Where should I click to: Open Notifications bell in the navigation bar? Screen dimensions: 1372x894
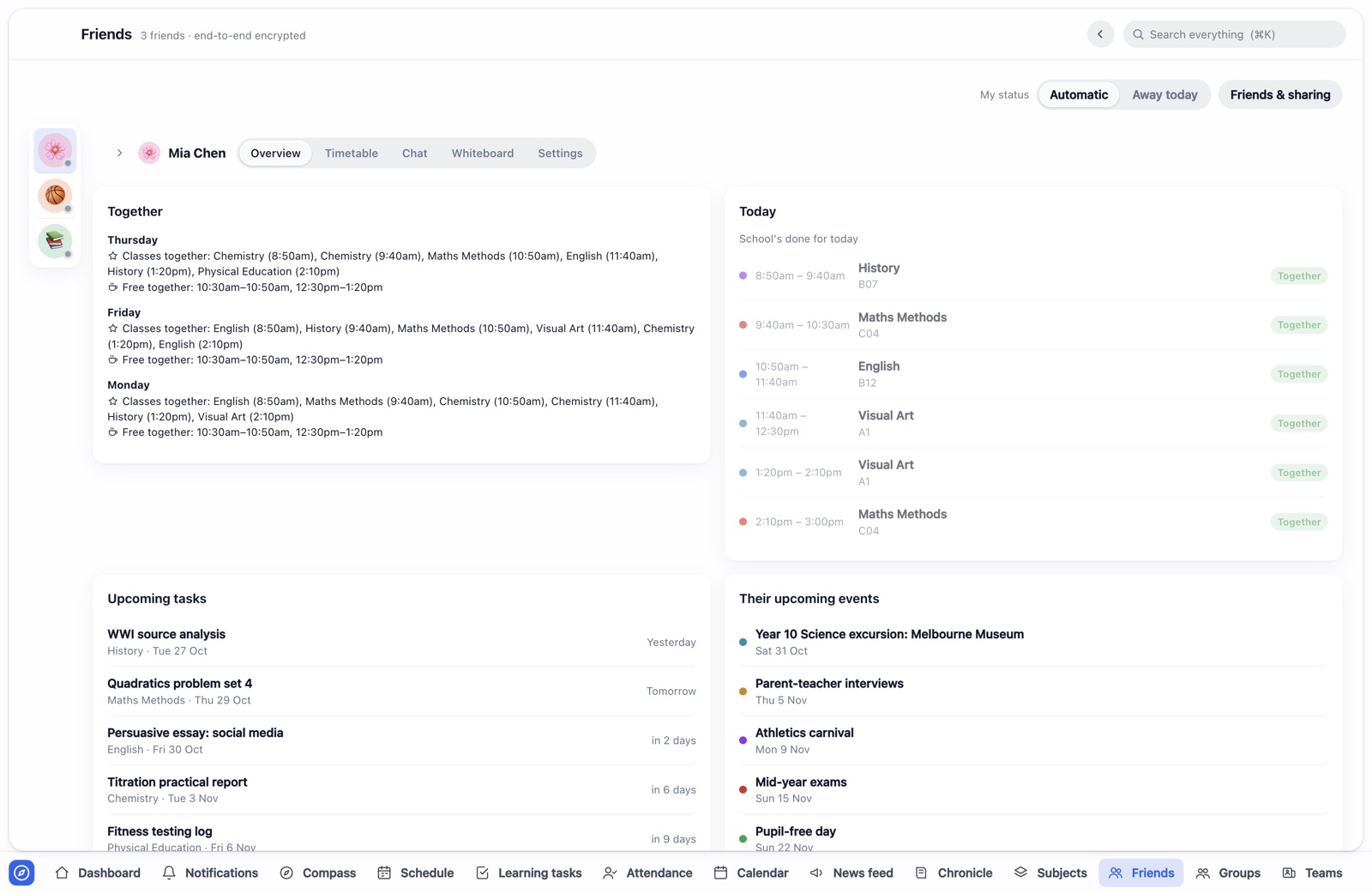coord(210,873)
